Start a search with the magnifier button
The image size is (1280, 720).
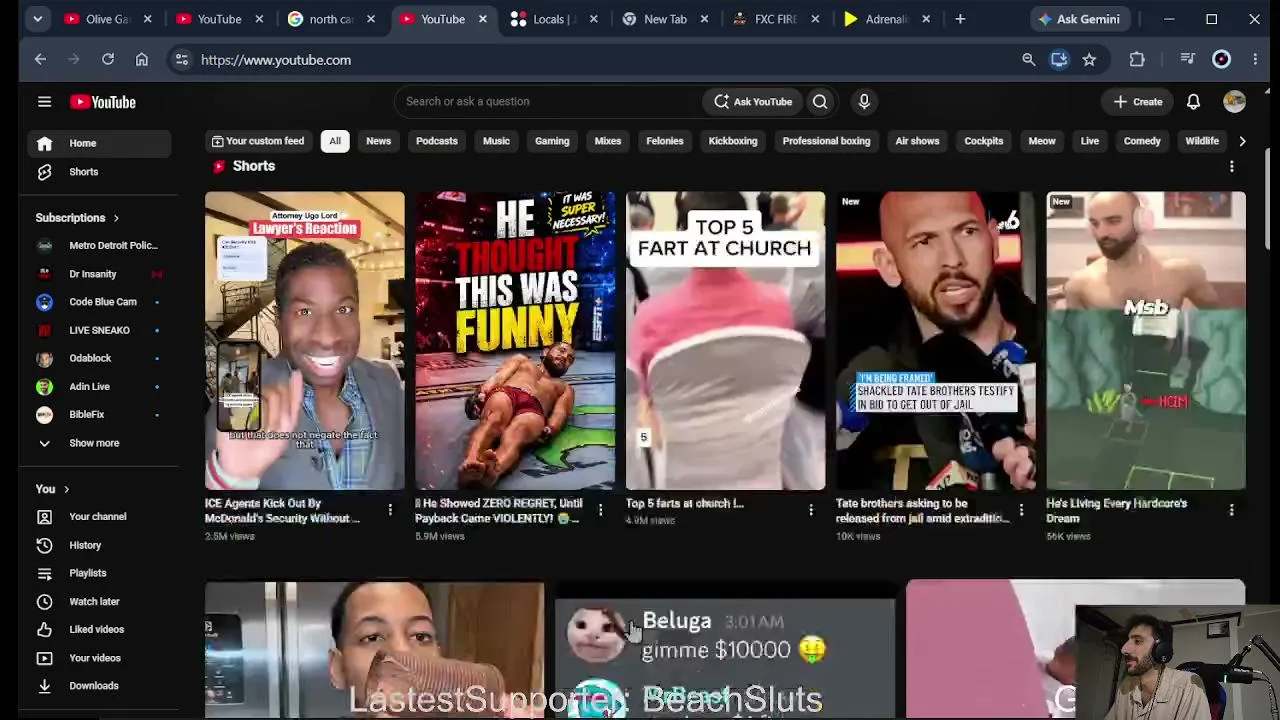coord(820,101)
